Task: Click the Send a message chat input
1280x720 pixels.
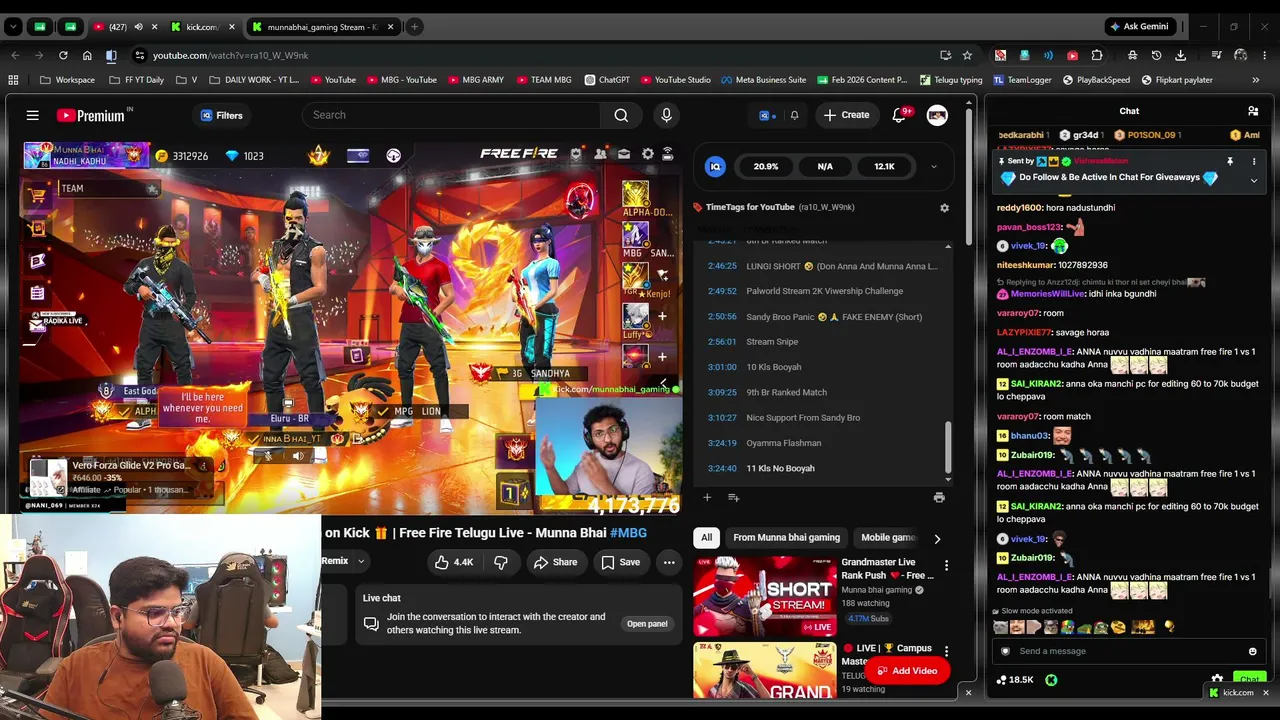Action: (x=1127, y=651)
